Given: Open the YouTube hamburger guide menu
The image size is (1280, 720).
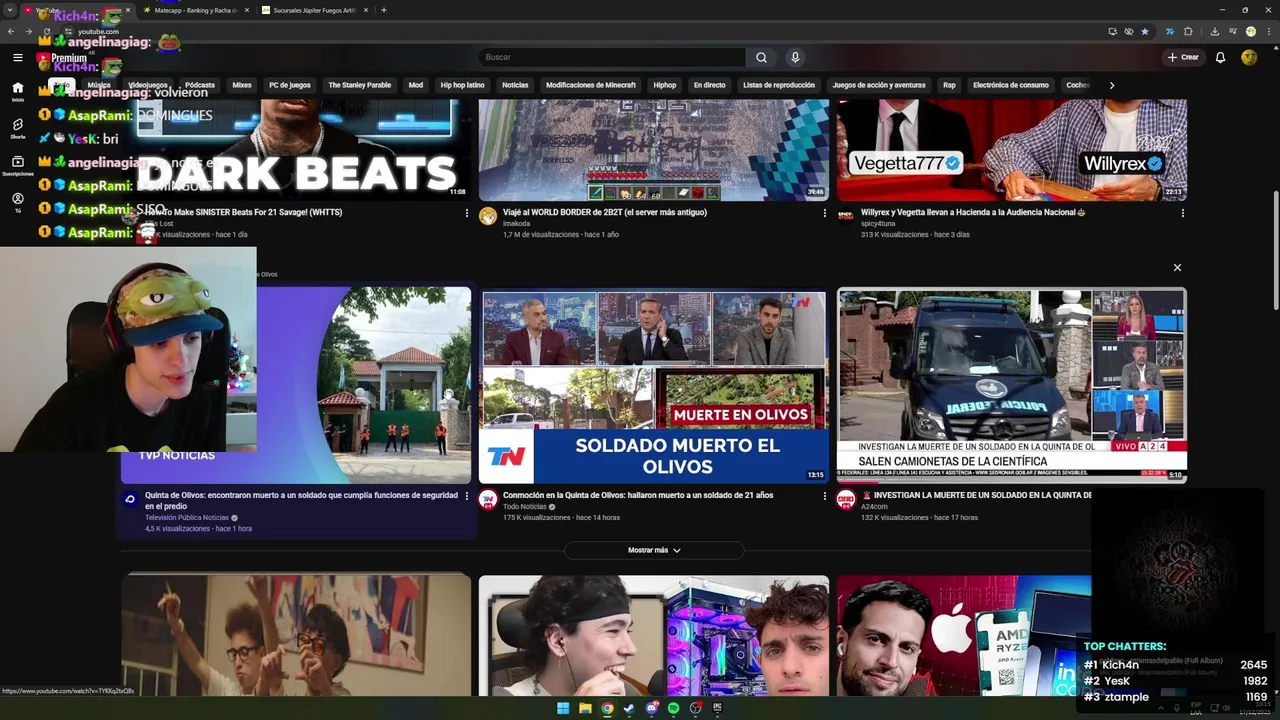Looking at the screenshot, I should (x=17, y=57).
